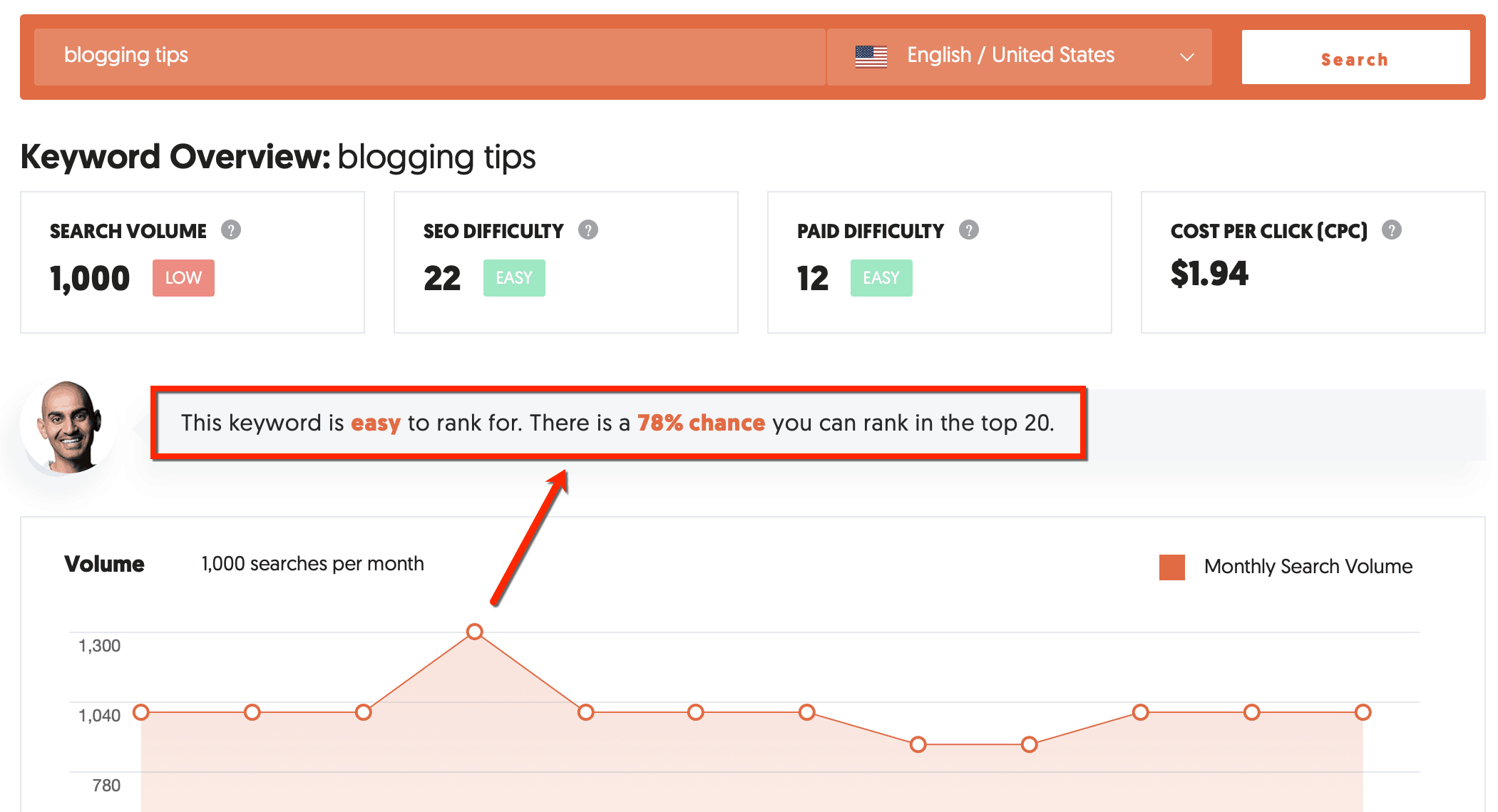Image resolution: width=1498 pixels, height=812 pixels.
Task: Click Neil Patel's avatar photo
Action: coord(68,426)
